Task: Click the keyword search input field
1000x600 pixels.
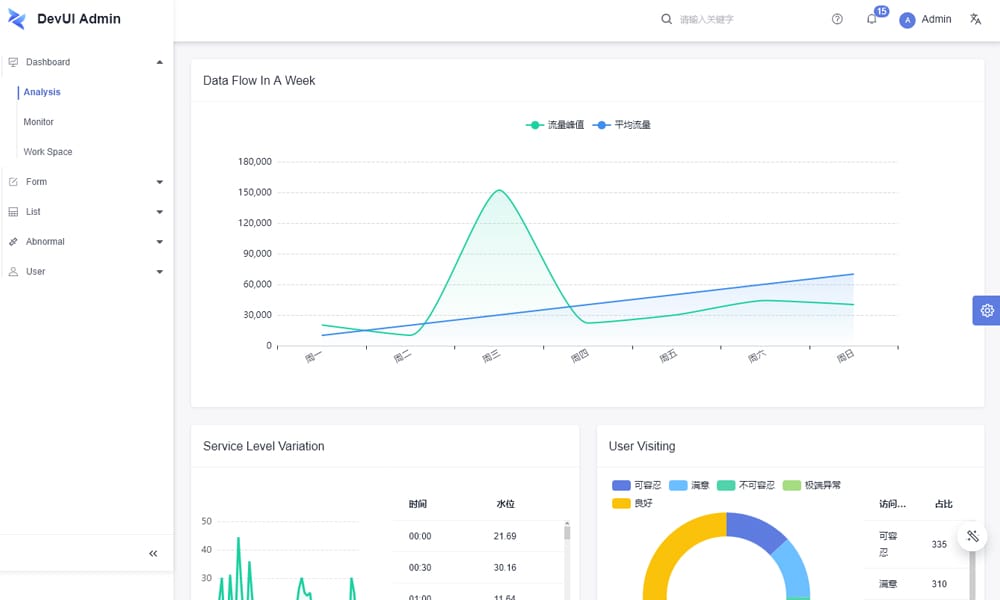Action: coord(745,20)
